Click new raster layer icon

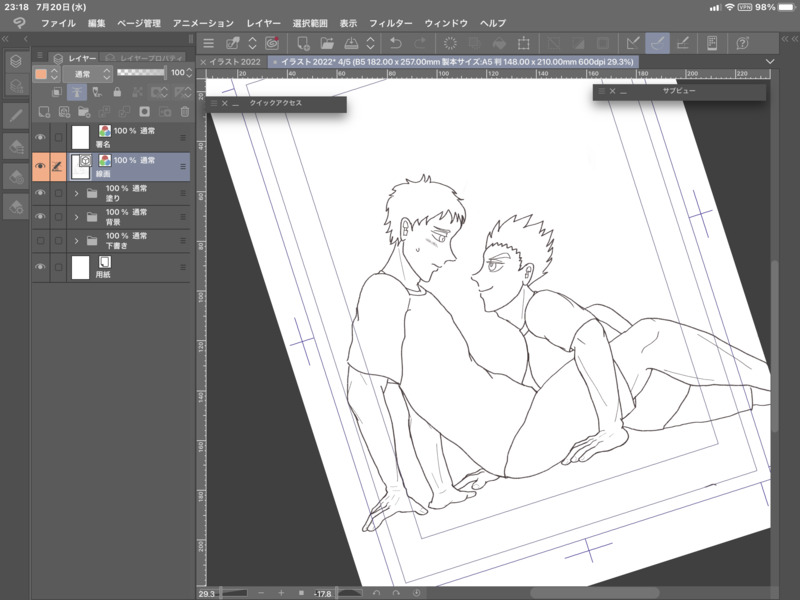[x=44, y=112]
